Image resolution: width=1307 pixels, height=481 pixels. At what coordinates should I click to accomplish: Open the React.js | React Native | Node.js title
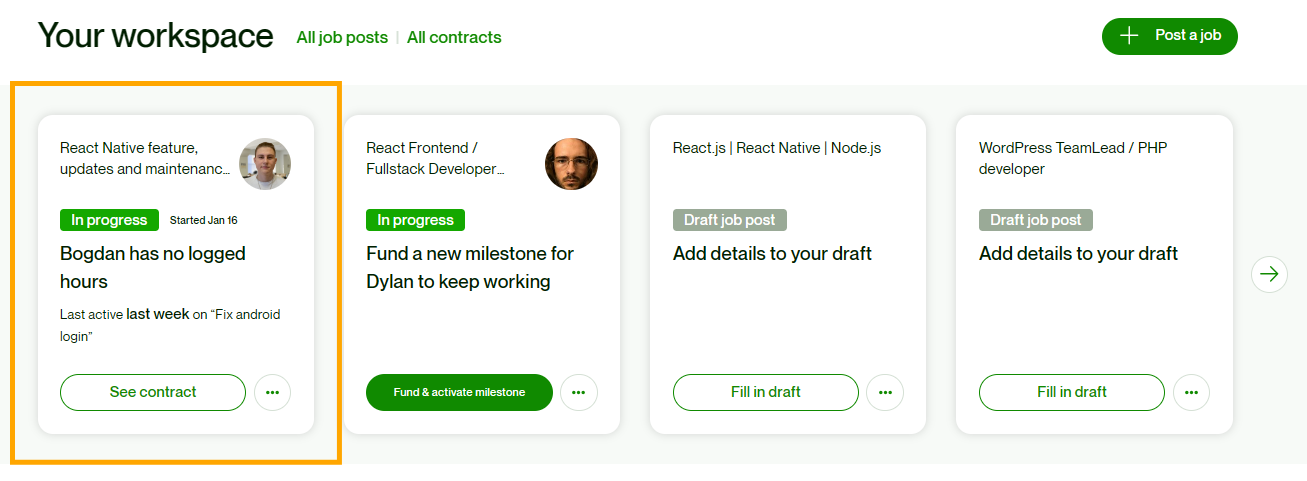click(776, 149)
